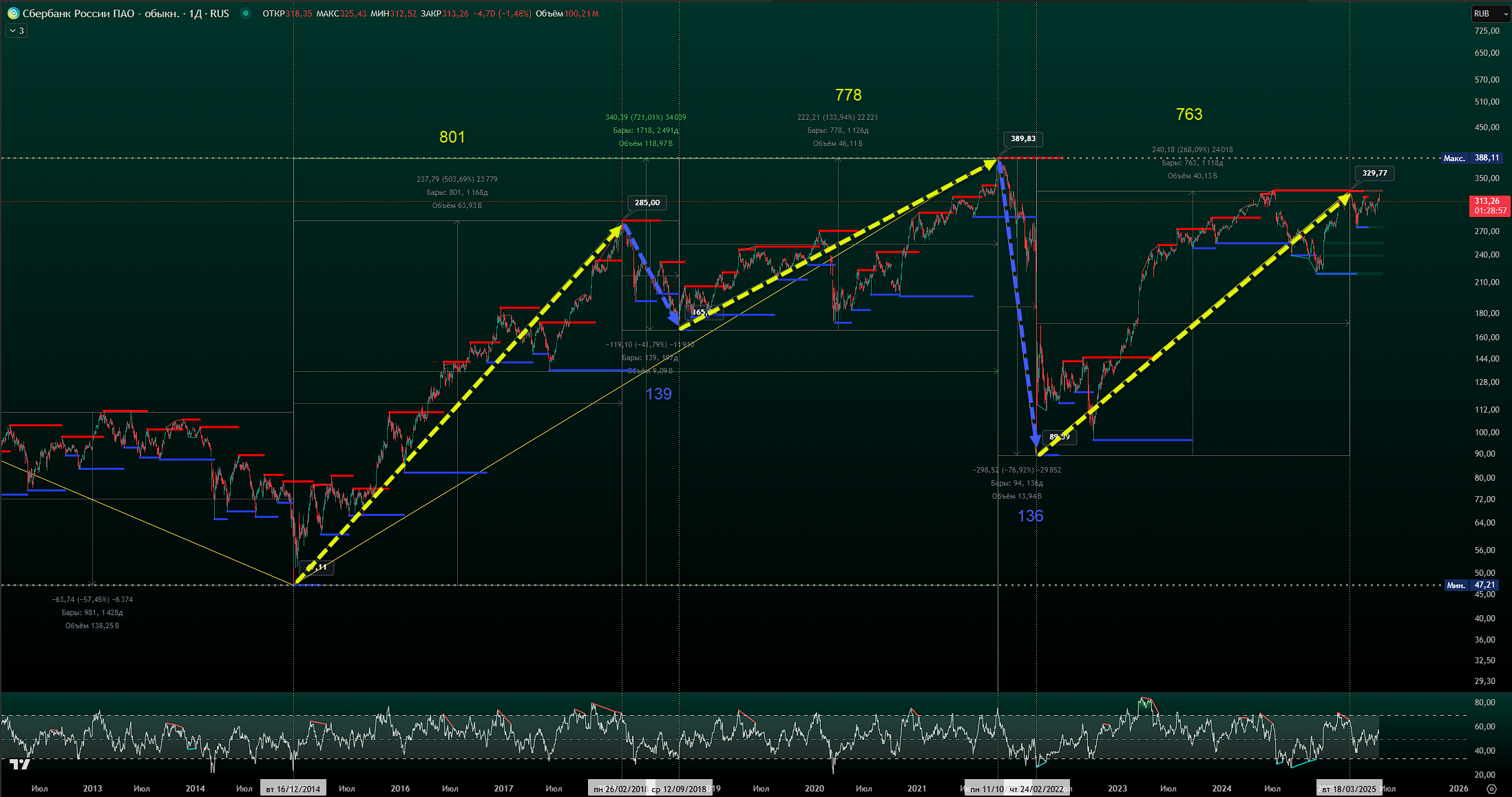1512x797 pixels.
Task: Click the 2016 label on the time axis
Action: tap(400, 789)
